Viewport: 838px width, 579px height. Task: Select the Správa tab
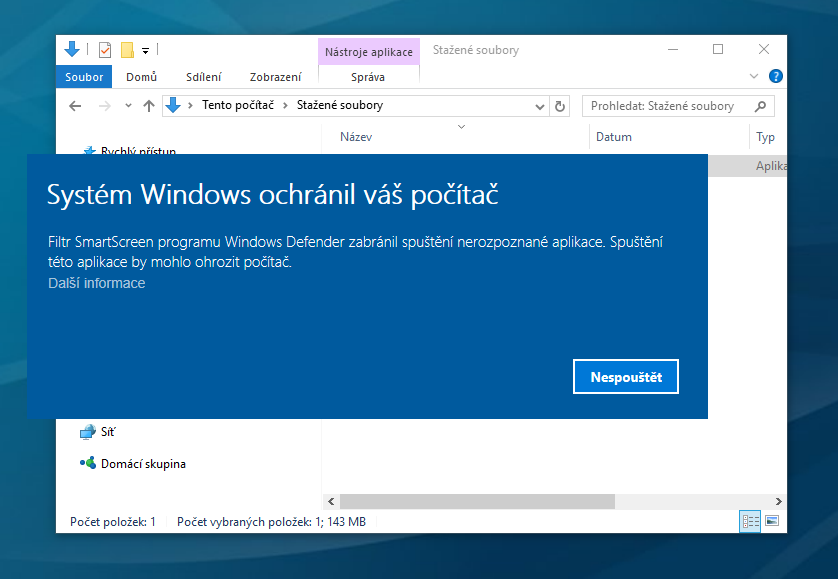368,77
